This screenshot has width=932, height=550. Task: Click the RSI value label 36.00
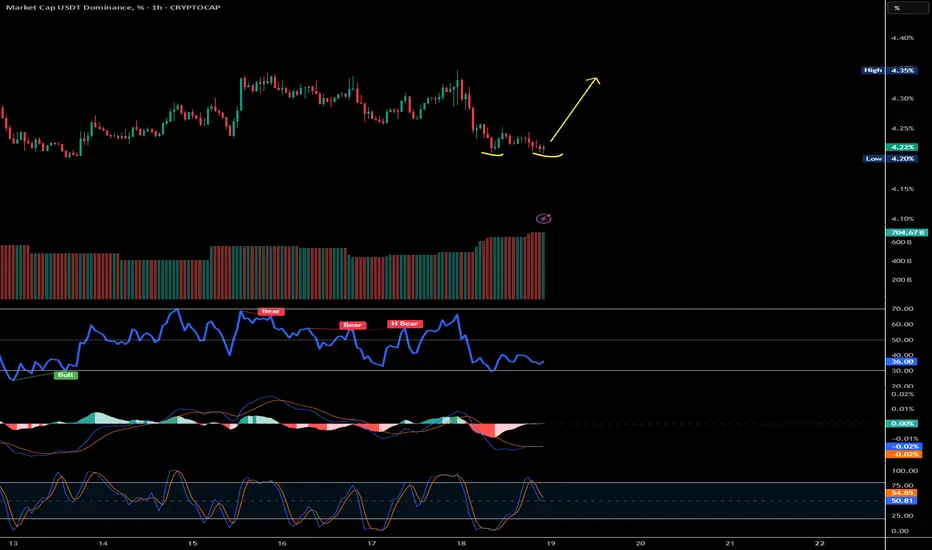point(902,362)
